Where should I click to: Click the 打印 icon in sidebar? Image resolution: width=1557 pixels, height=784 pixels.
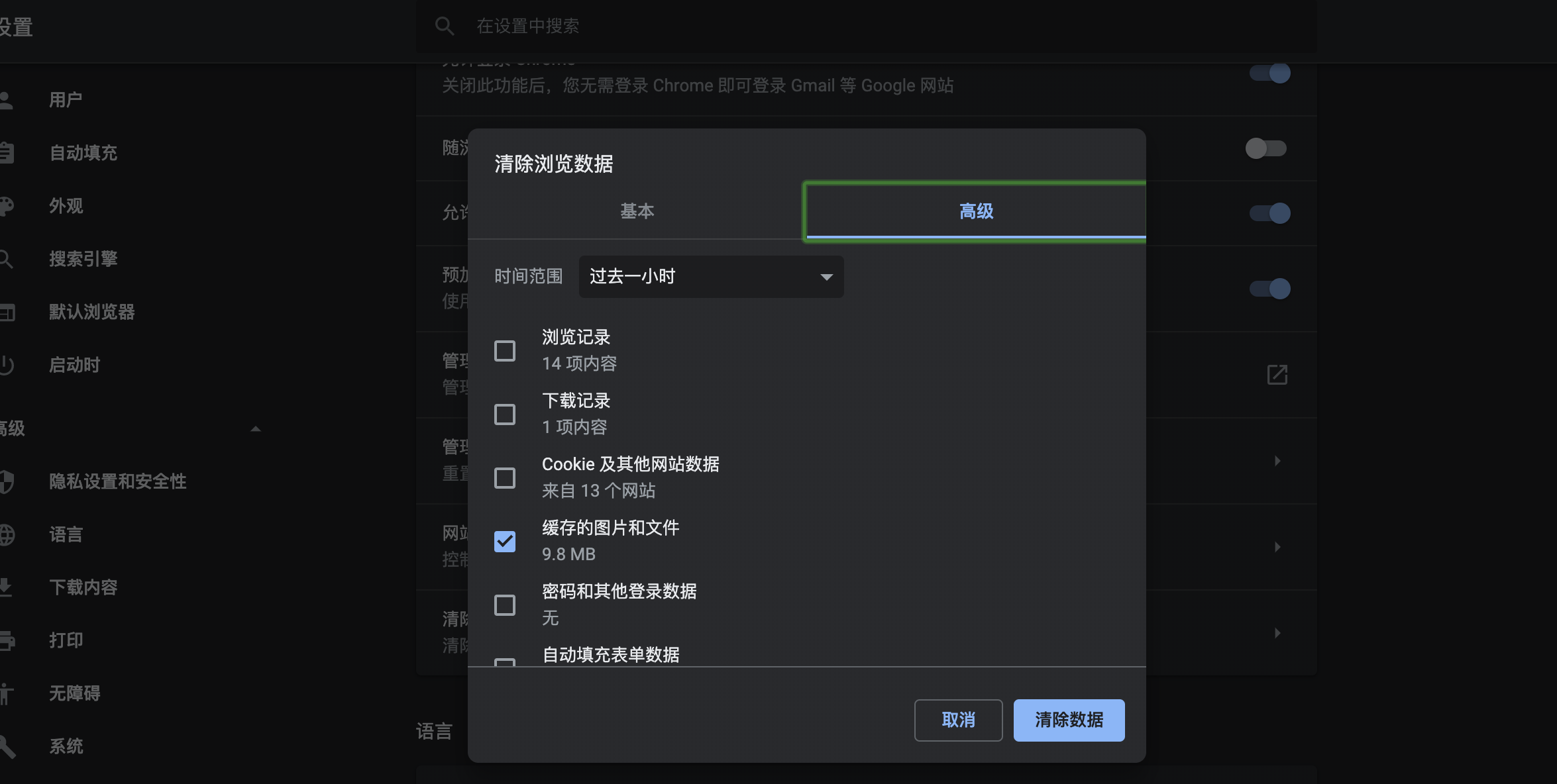pos(10,638)
